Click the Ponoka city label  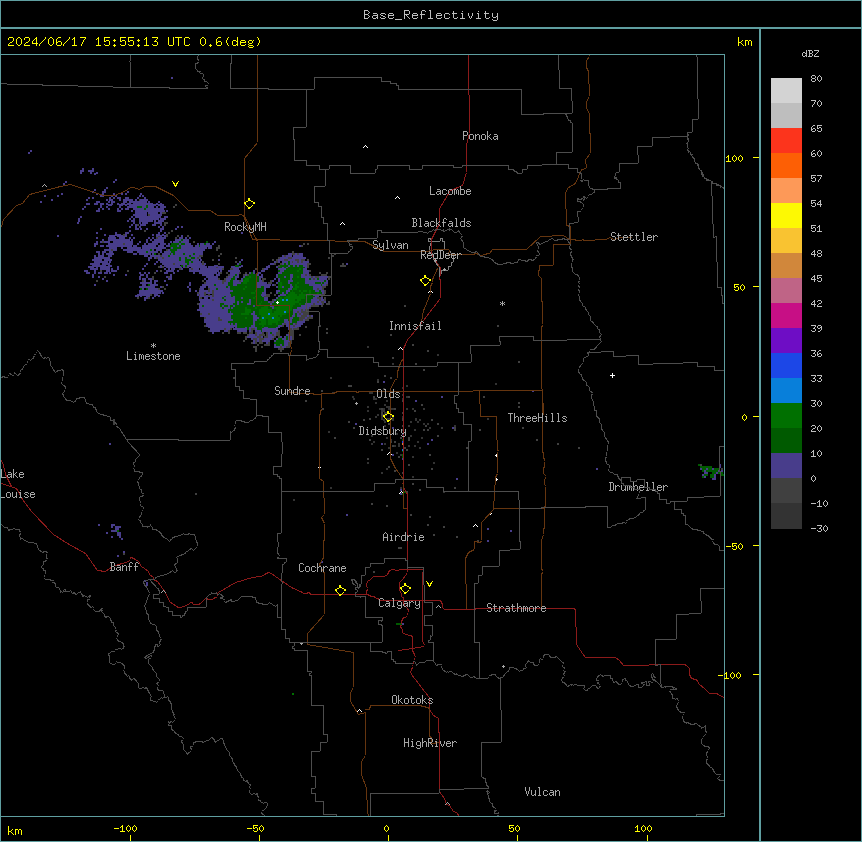click(480, 136)
